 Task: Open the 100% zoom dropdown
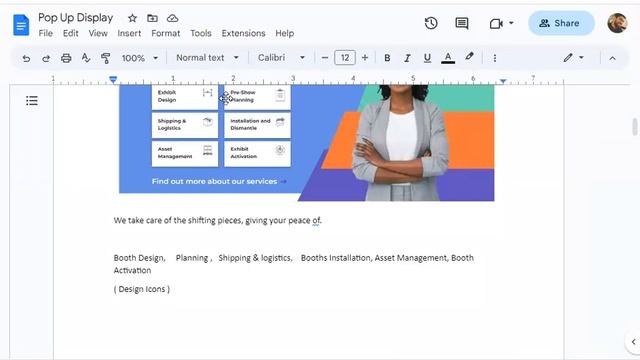(x=140, y=58)
